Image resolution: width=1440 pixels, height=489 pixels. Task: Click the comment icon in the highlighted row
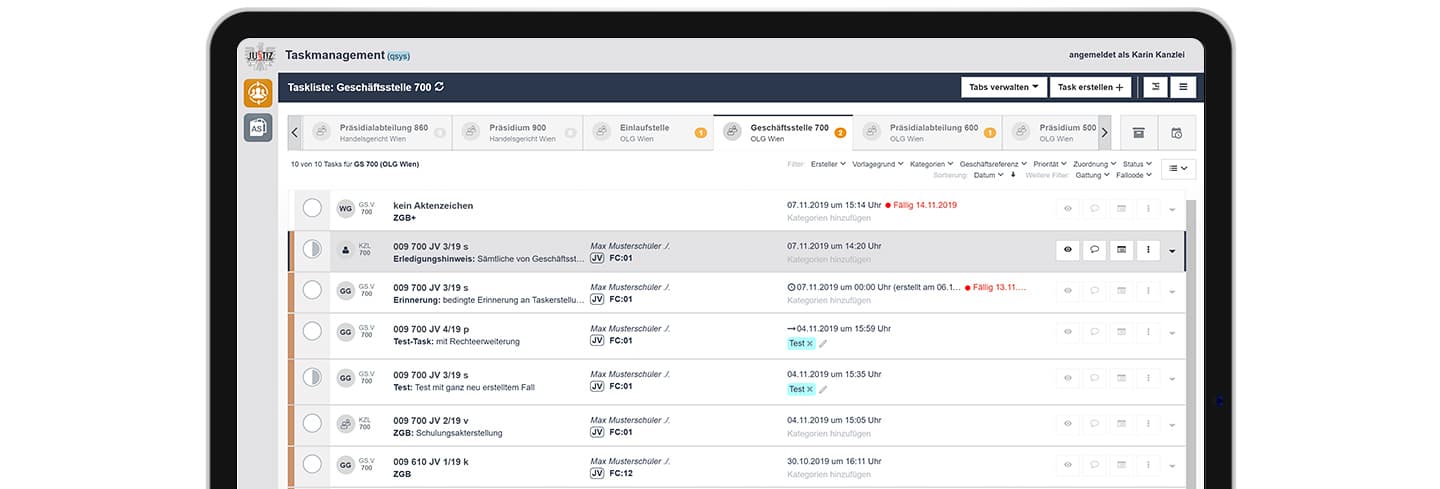coord(1094,250)
